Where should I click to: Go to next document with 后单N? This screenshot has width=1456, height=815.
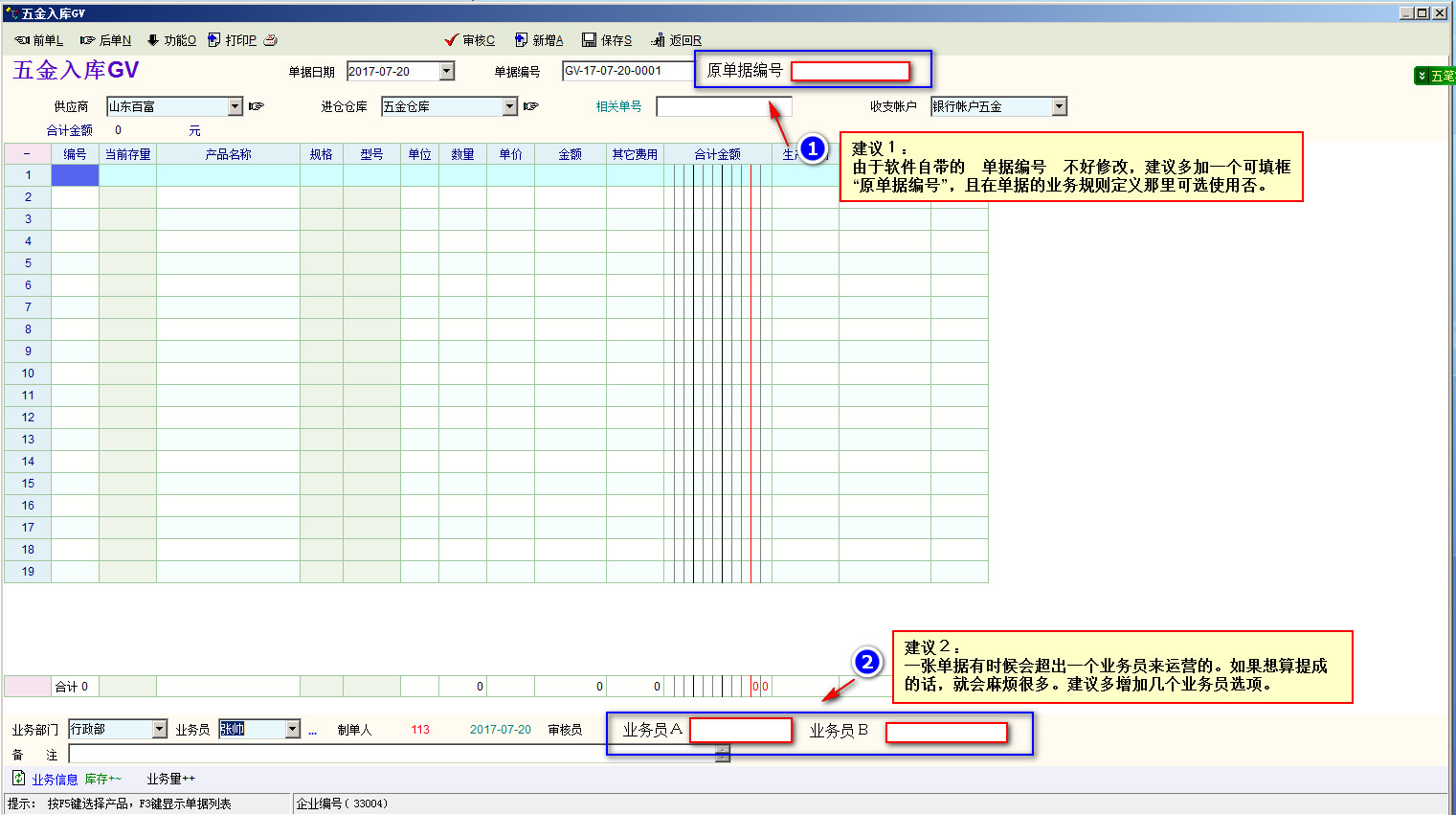(x=105, y=40)
